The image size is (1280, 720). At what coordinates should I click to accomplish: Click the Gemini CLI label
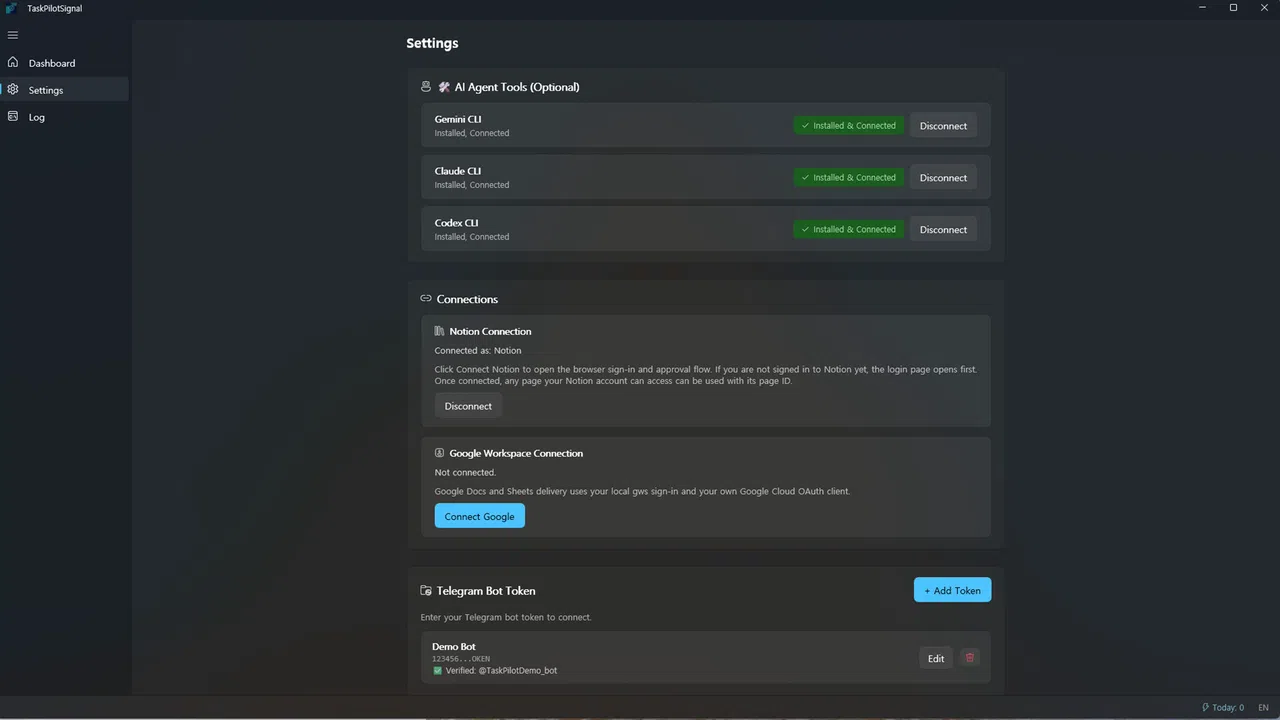point(458,119)
